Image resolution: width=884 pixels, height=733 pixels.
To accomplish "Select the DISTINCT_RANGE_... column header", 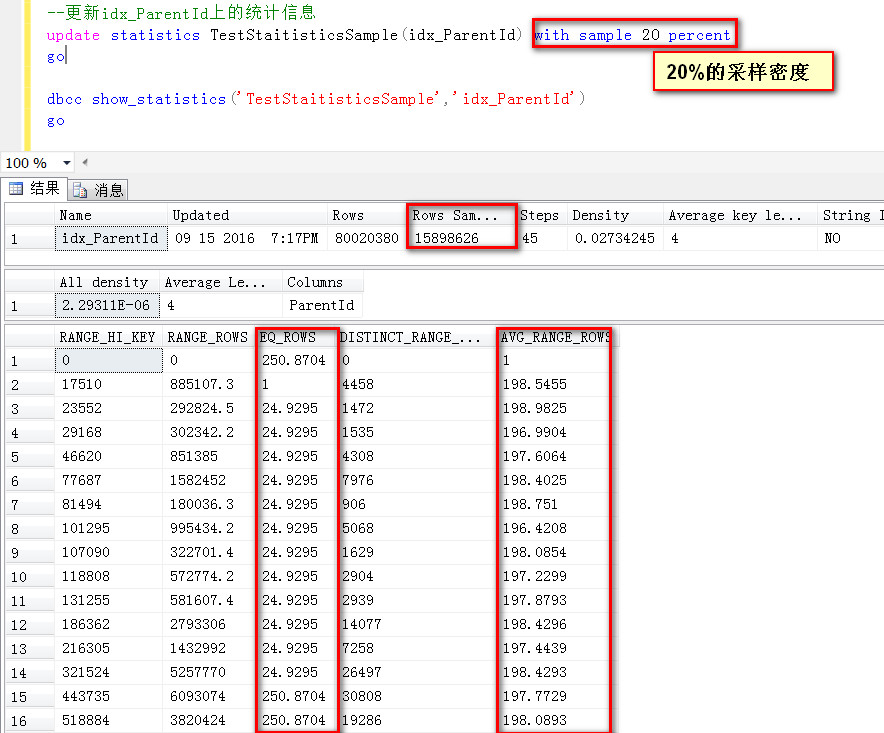I will (417, 337).
